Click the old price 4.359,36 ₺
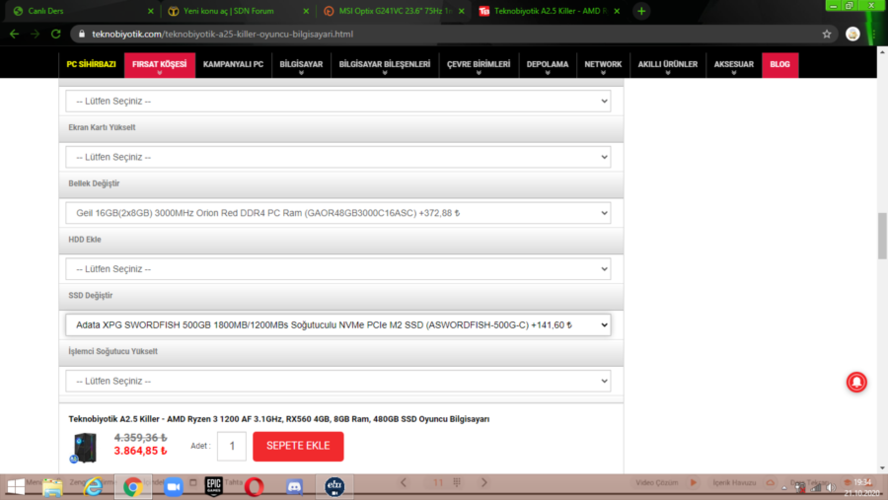This screenshot has width=888, height=500. pyautogui.click(x=140, y=438)
